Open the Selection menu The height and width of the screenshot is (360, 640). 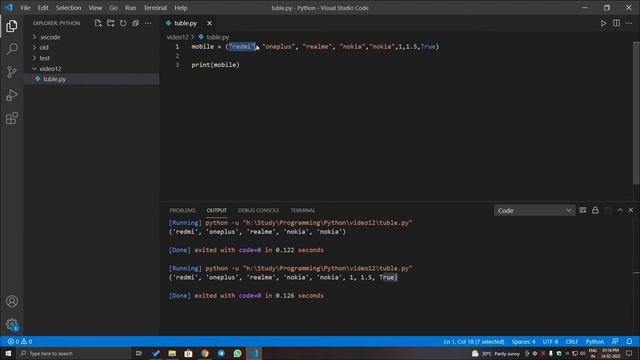click(x=68, y=8)
